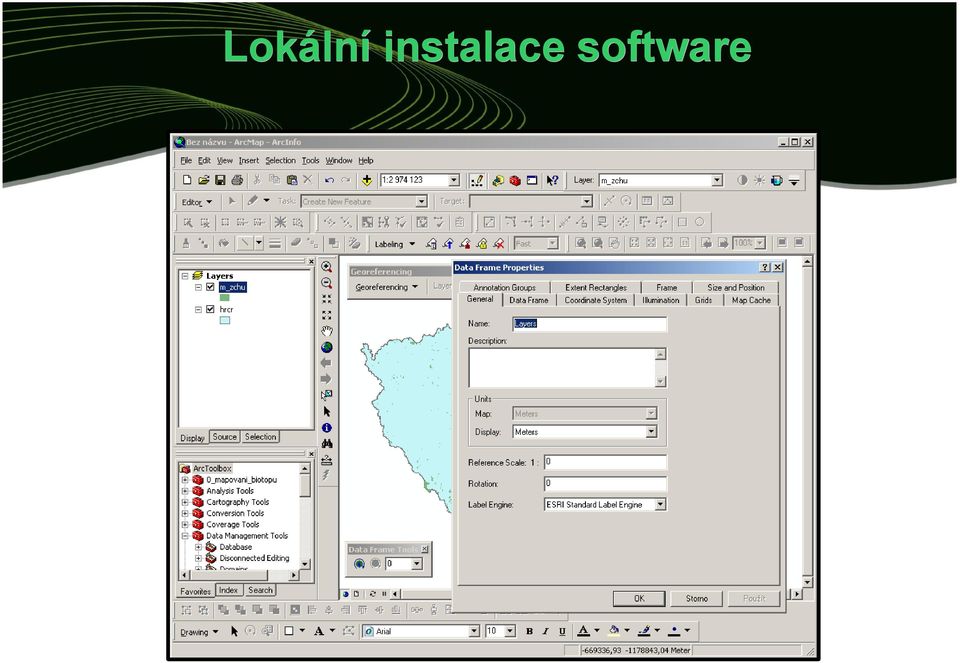Open the Georeferencing dropdown menu
Image resolution: width=960 pixels, height=663 pixels.
pos(386,287)
